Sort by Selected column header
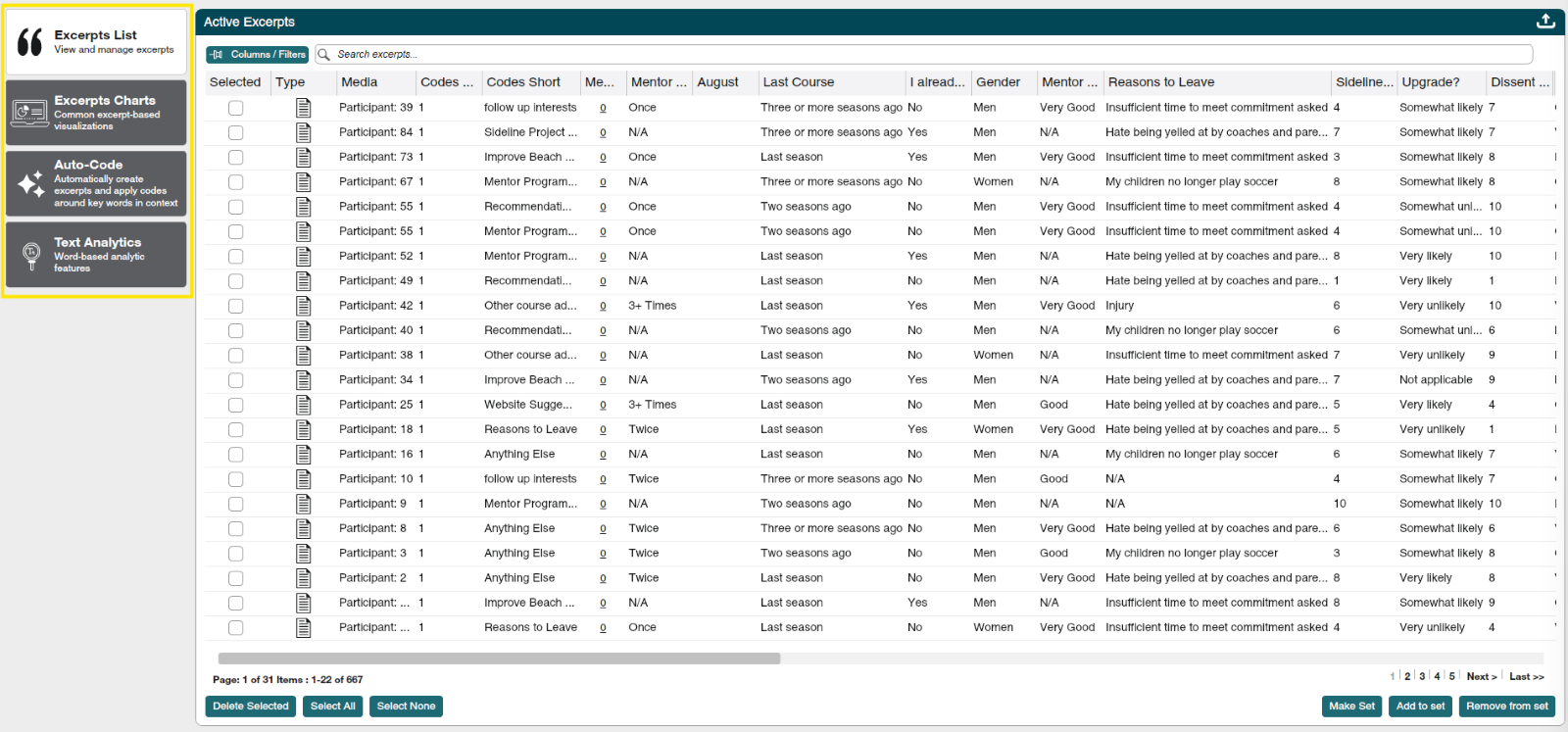The image size is (1568, 732). (235, 82)
